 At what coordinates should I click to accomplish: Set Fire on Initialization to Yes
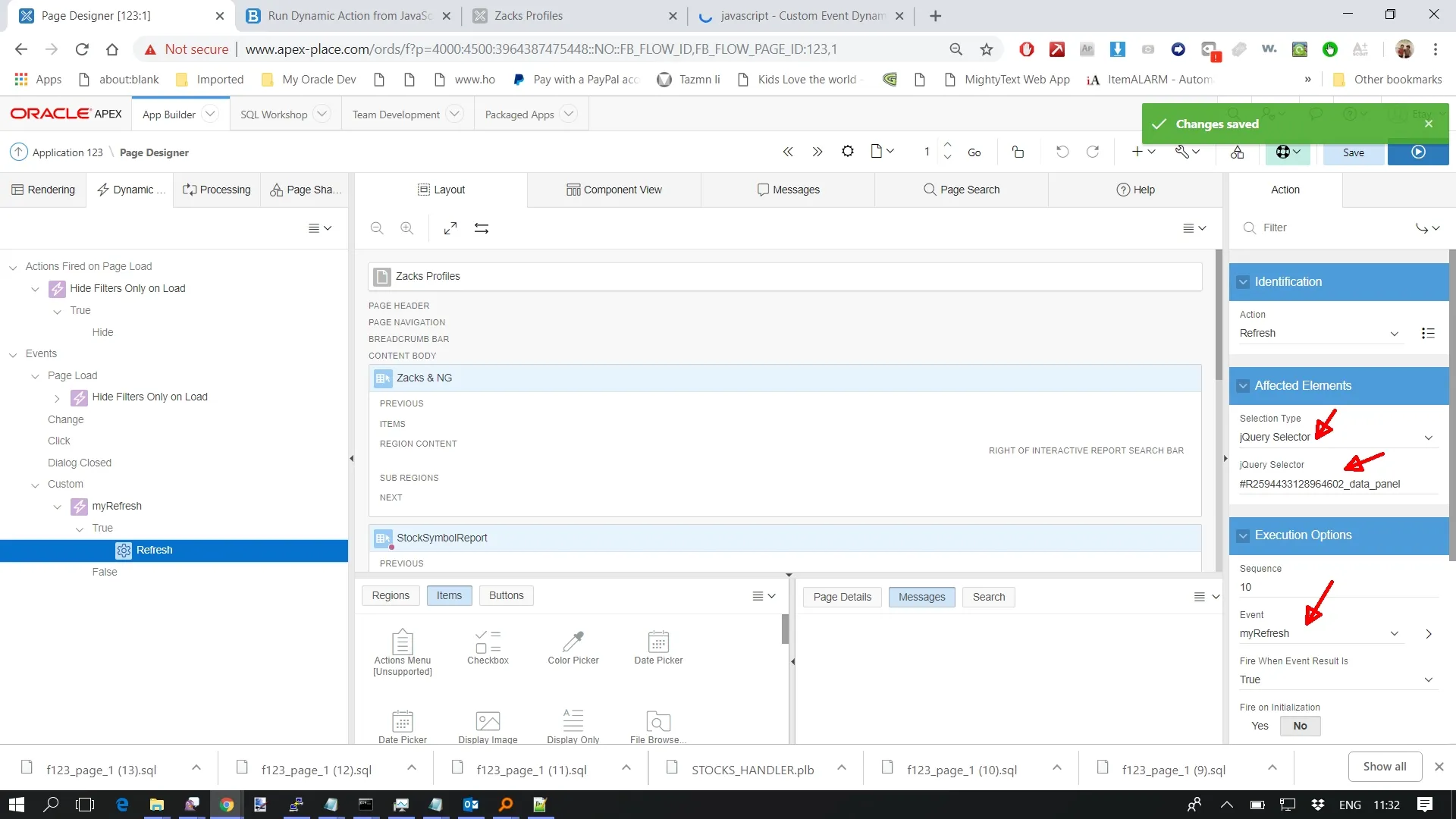tap(1260, 726)
